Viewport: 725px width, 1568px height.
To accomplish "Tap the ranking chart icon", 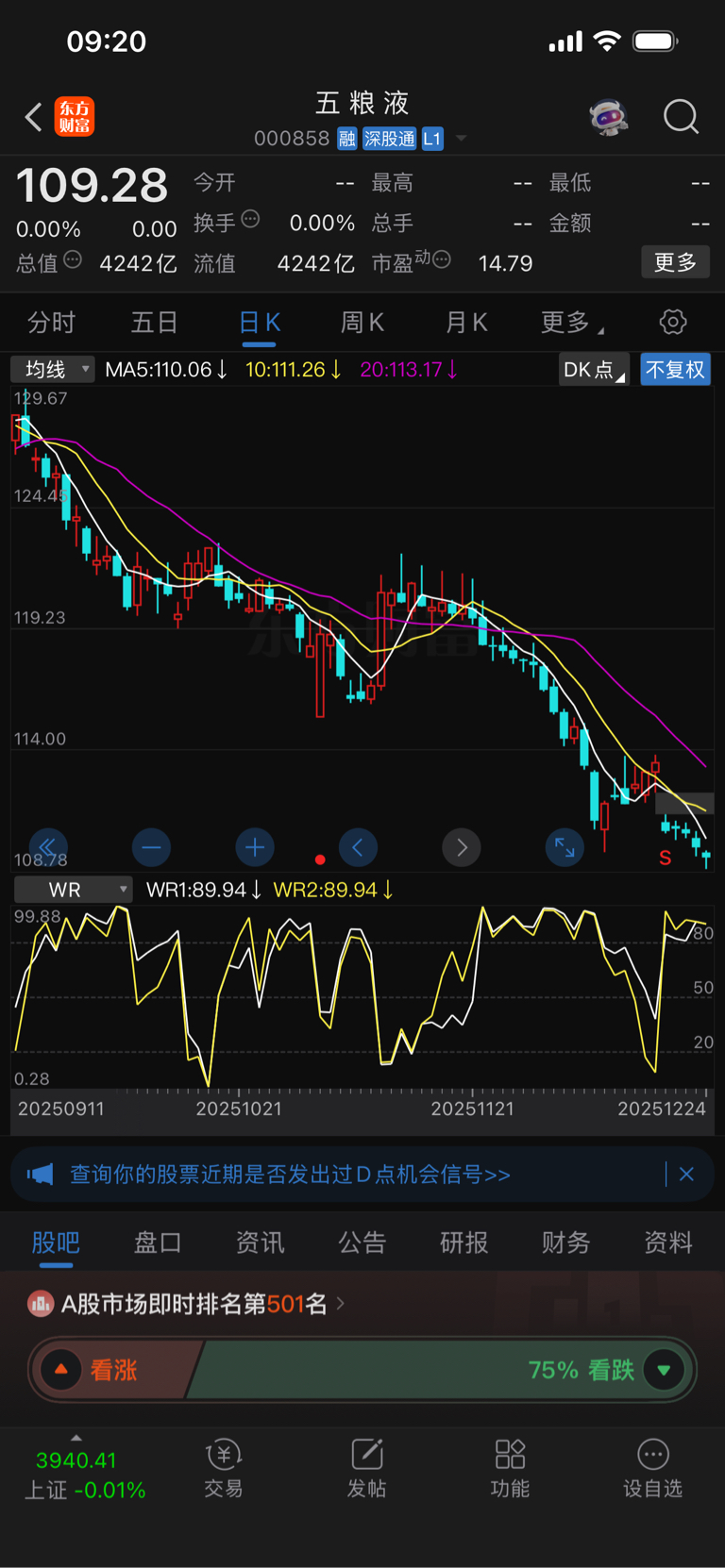I will 41,1304.
